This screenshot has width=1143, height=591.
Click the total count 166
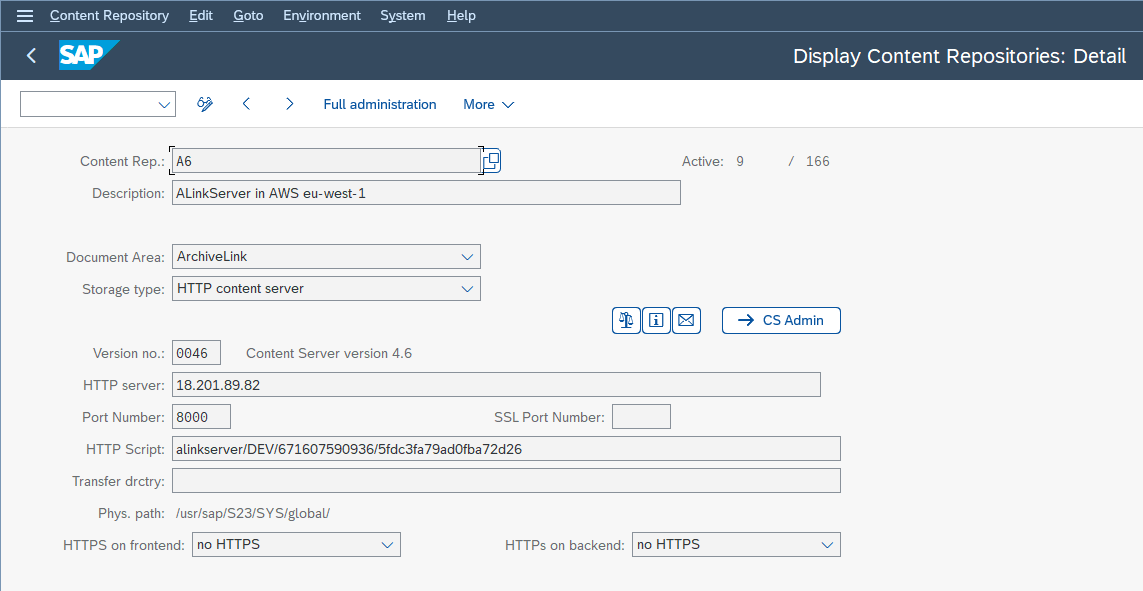click(817, 161)
